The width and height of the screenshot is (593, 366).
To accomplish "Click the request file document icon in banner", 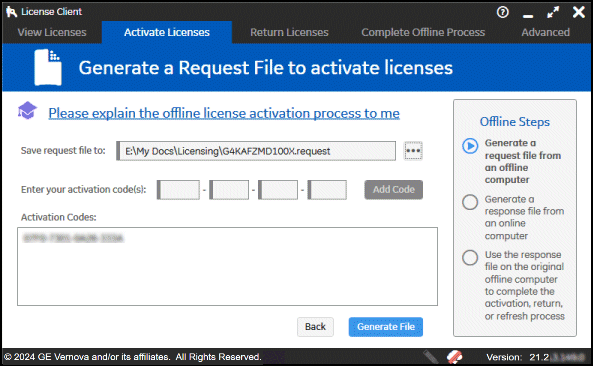I will click(48, 67).
